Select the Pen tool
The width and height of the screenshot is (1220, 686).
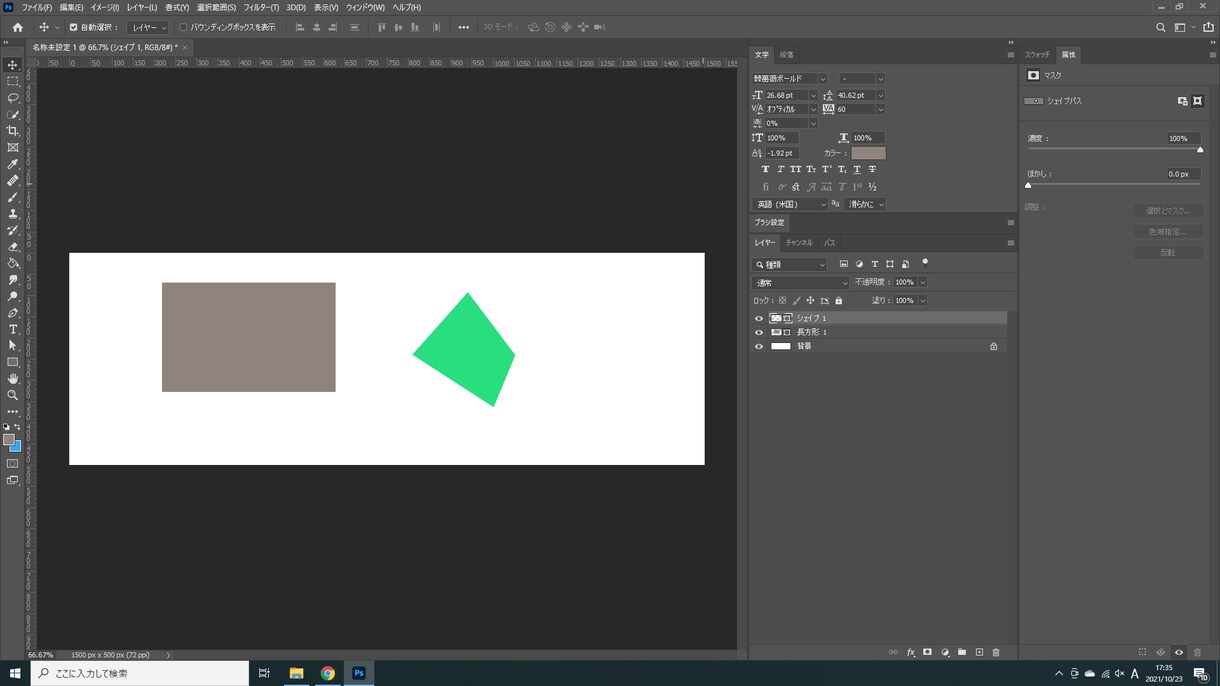(13, 313)
